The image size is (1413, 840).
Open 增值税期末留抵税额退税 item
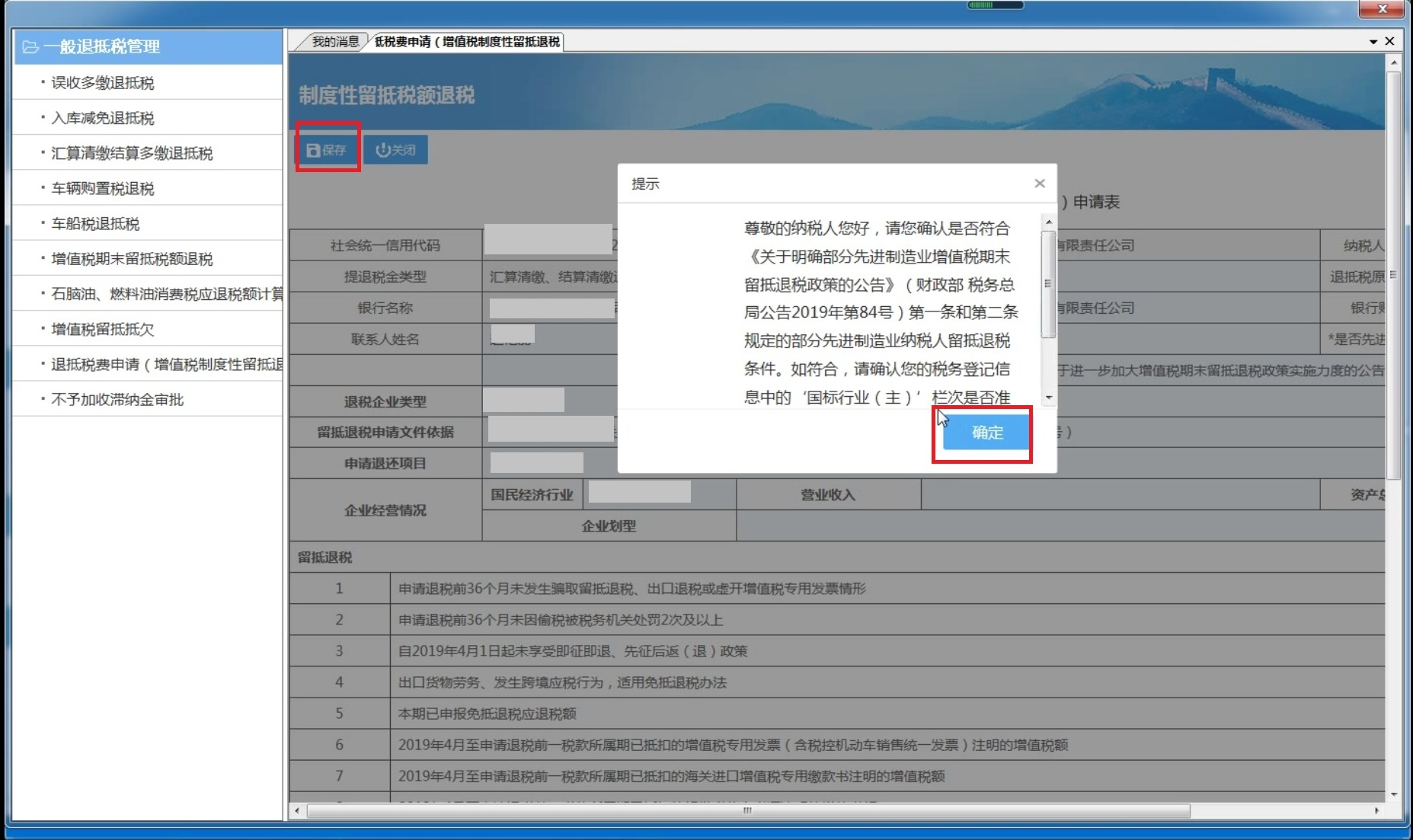[x=132, y=259]
